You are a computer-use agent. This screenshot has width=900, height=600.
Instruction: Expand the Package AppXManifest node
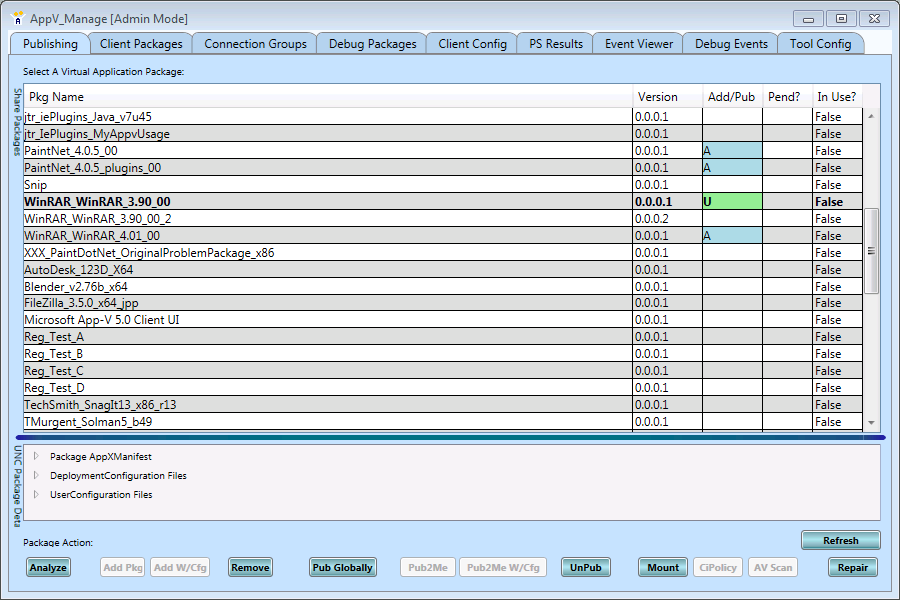pos(37,456)
